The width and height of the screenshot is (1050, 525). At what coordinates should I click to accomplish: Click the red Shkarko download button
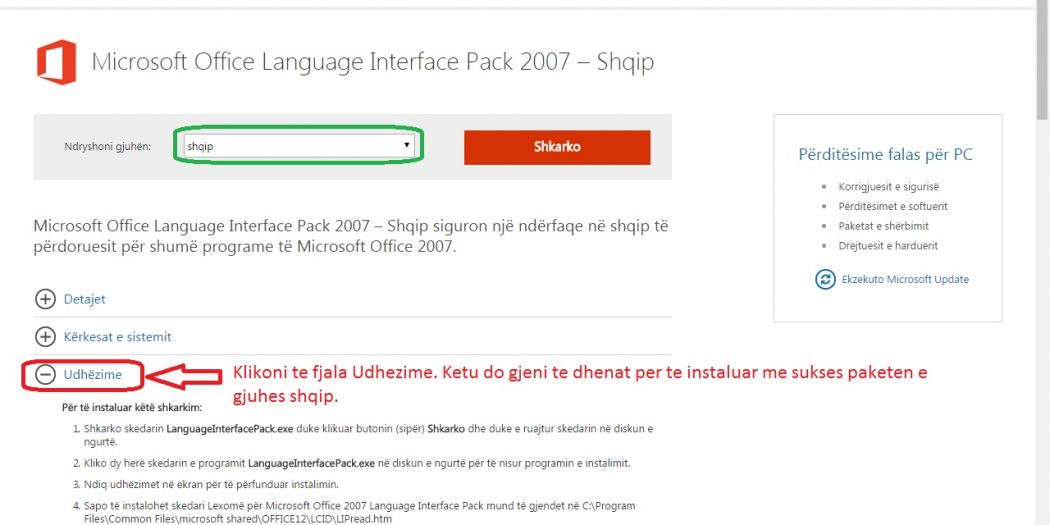(x=557, y=147)
